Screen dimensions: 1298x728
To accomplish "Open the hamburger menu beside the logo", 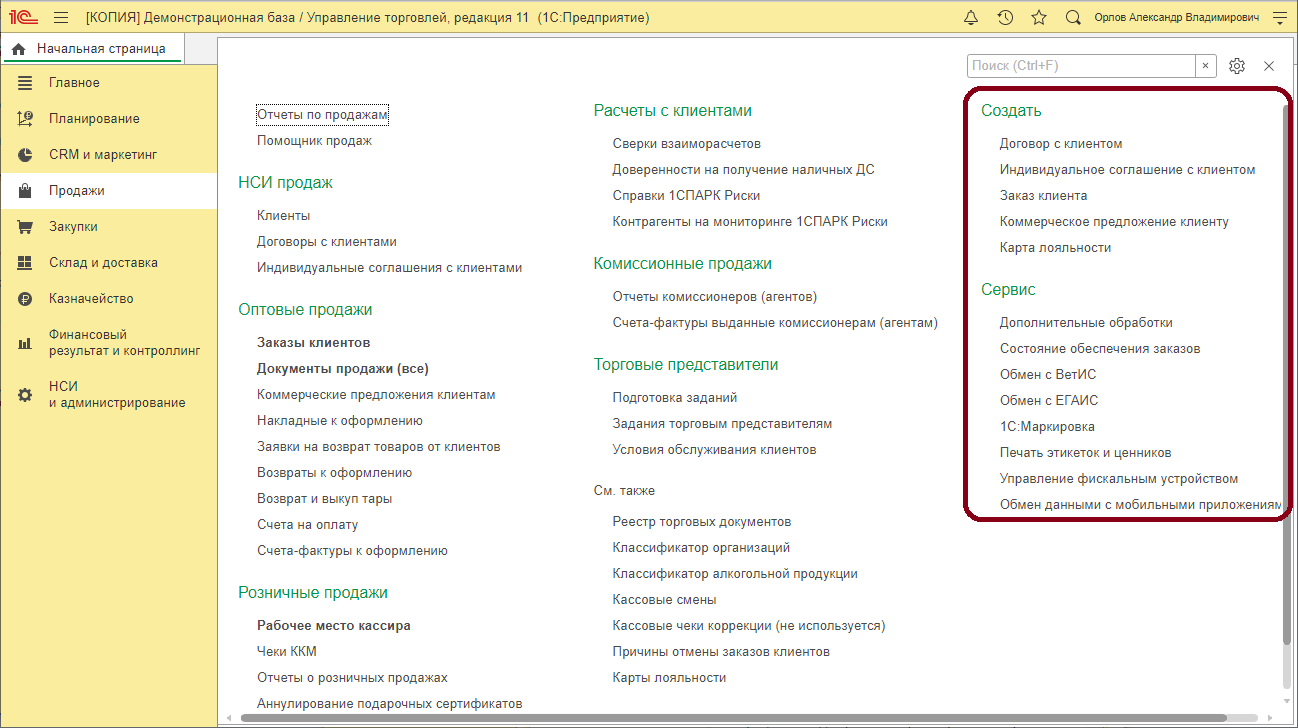I will click(x=60, y=16).
